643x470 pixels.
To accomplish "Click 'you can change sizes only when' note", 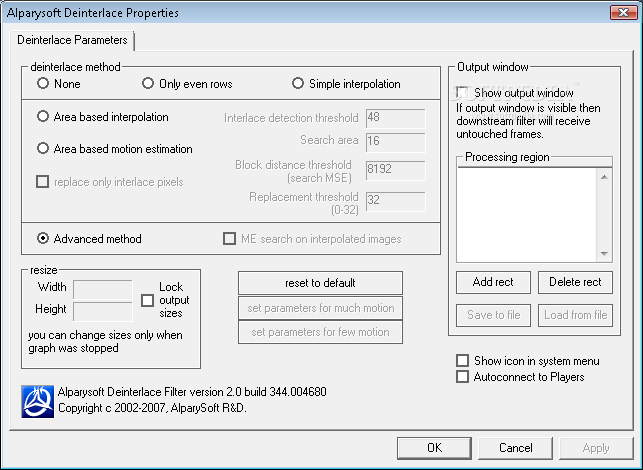I will click(x=105, y=335).
